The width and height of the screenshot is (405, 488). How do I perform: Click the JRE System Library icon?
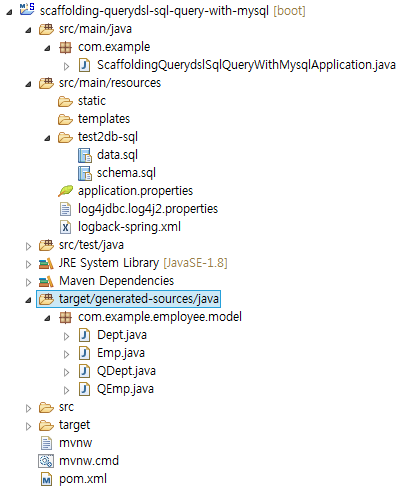[x=46, y=263]
